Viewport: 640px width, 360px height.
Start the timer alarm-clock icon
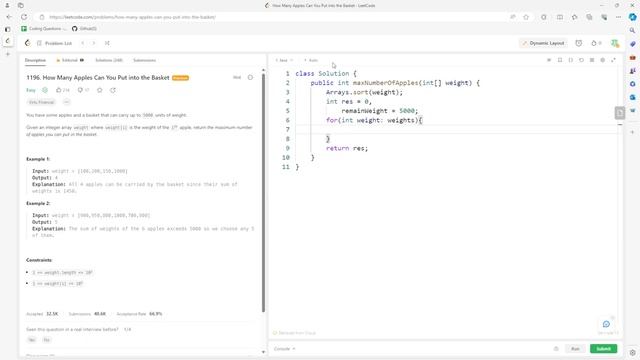coord(578,43)
